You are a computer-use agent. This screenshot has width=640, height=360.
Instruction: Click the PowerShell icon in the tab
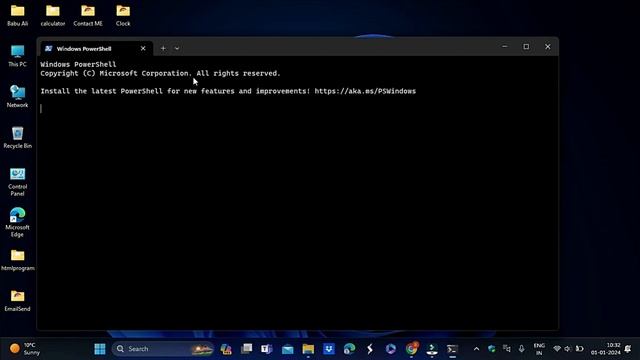pyautogui.click(x=49, y=49)
